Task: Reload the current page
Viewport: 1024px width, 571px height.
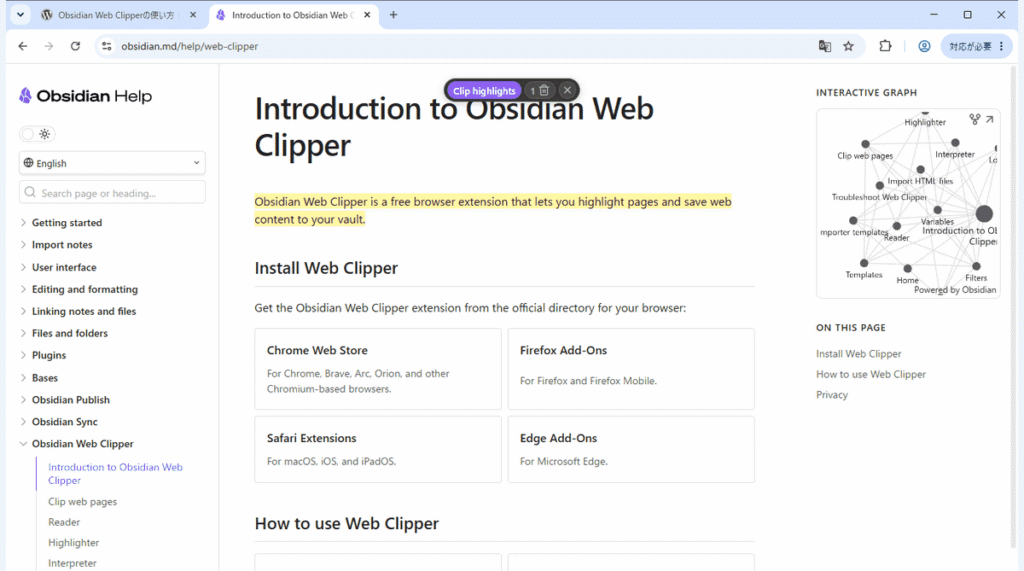Action: [x=75, y=46]
